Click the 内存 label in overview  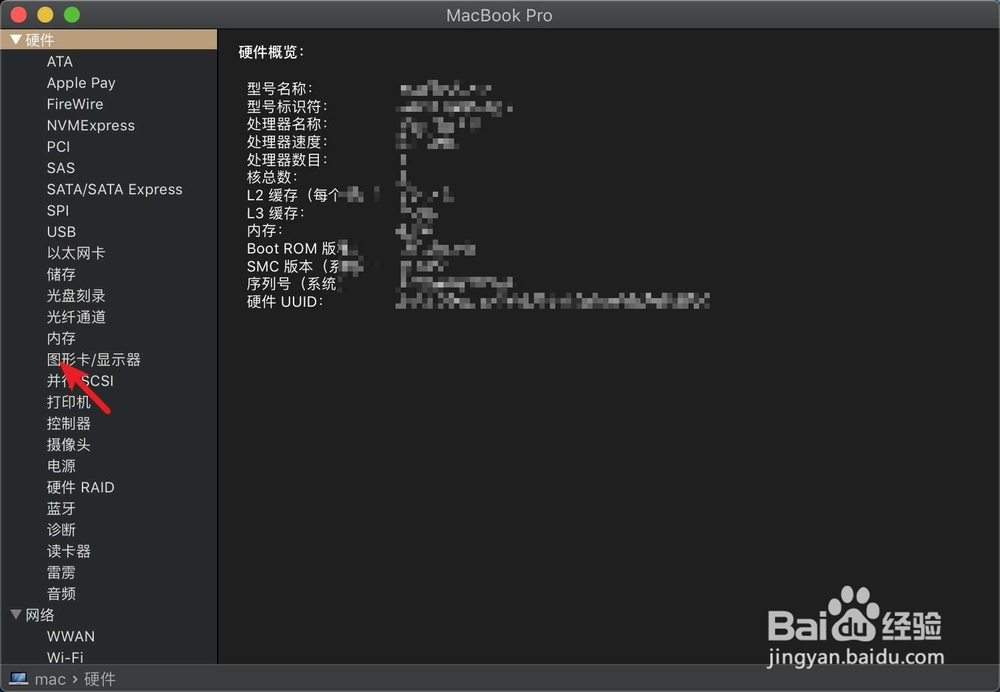coord(265,230)
